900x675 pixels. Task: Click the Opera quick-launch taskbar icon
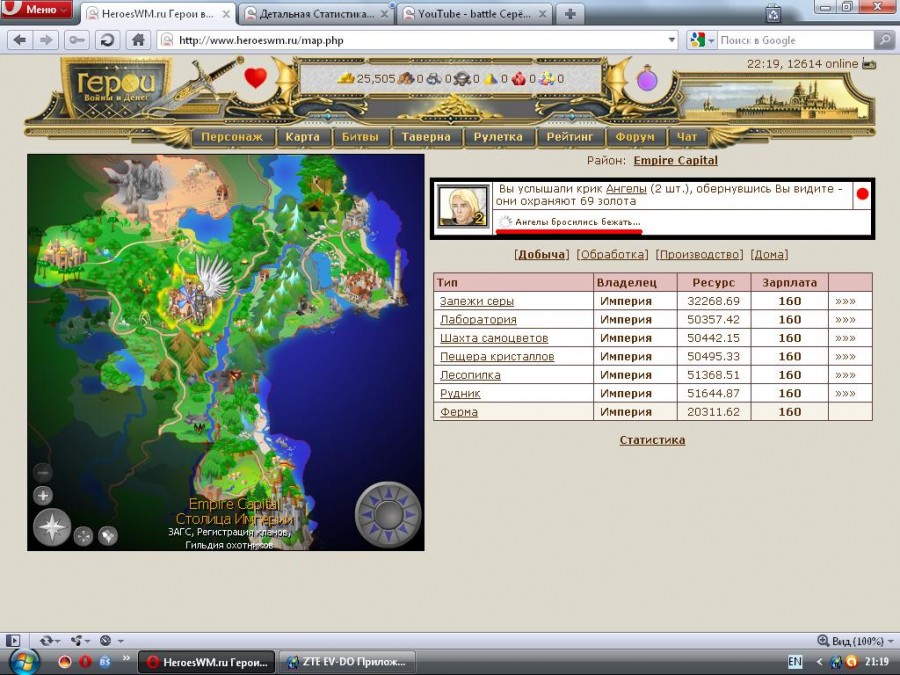coord(85,662)
